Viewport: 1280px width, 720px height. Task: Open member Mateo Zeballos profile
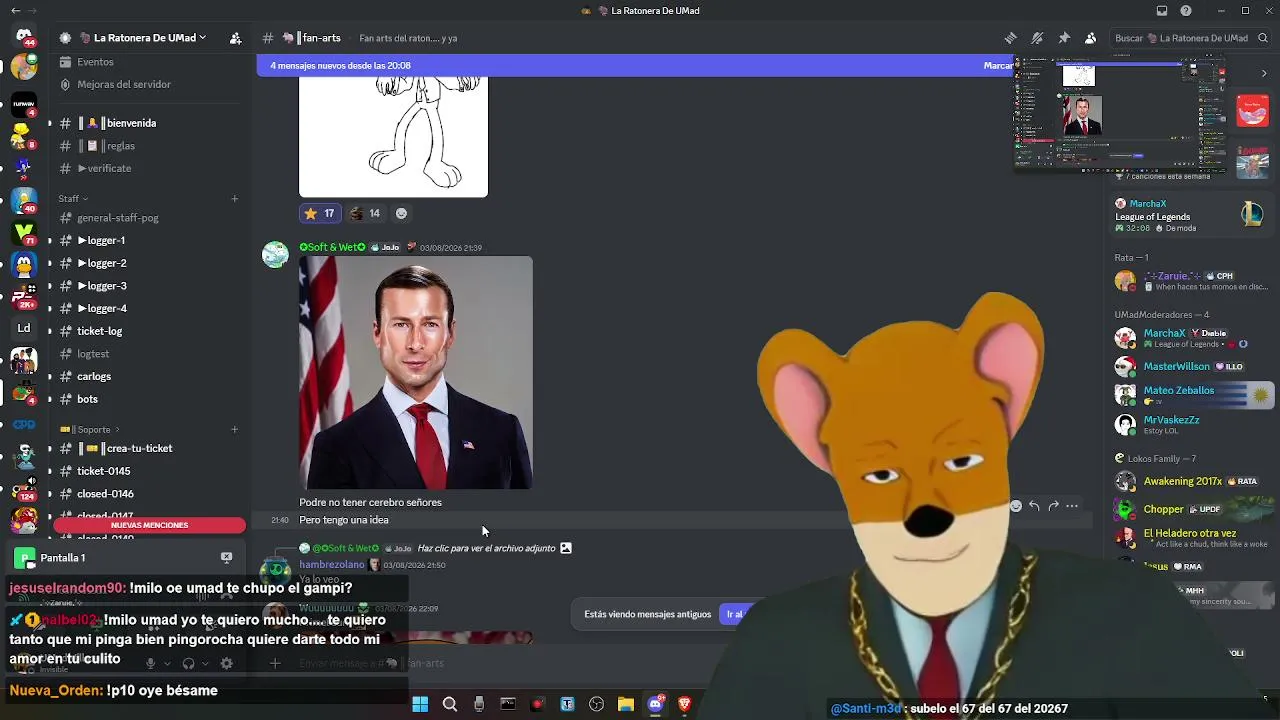click(1192, 395)
